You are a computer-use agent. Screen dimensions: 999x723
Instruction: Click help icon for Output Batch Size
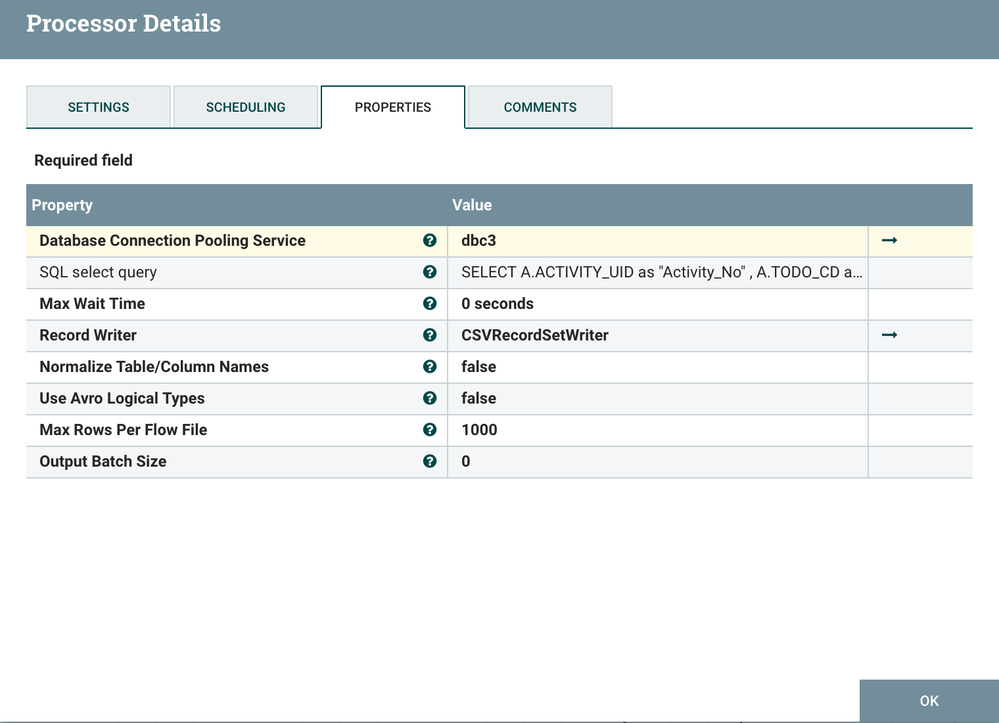click(430, 461)
